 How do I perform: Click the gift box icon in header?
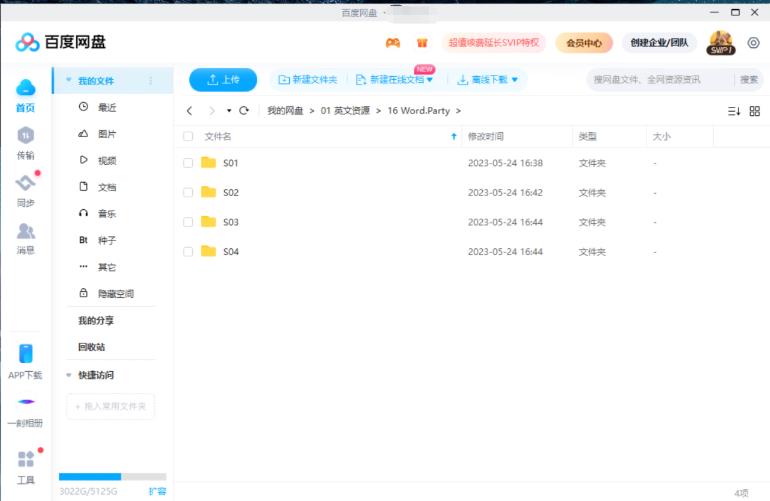click(x=422, y=43)
